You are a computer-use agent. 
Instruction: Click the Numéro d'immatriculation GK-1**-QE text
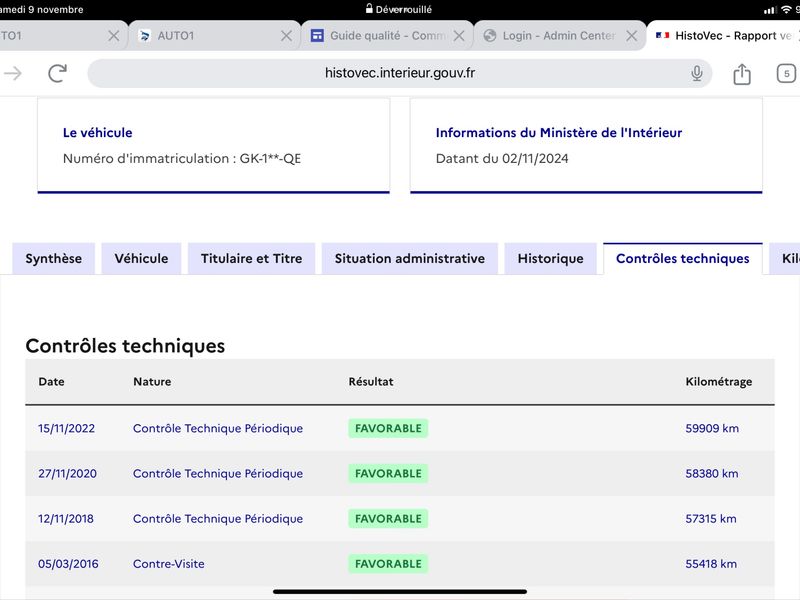click(182, 159)
